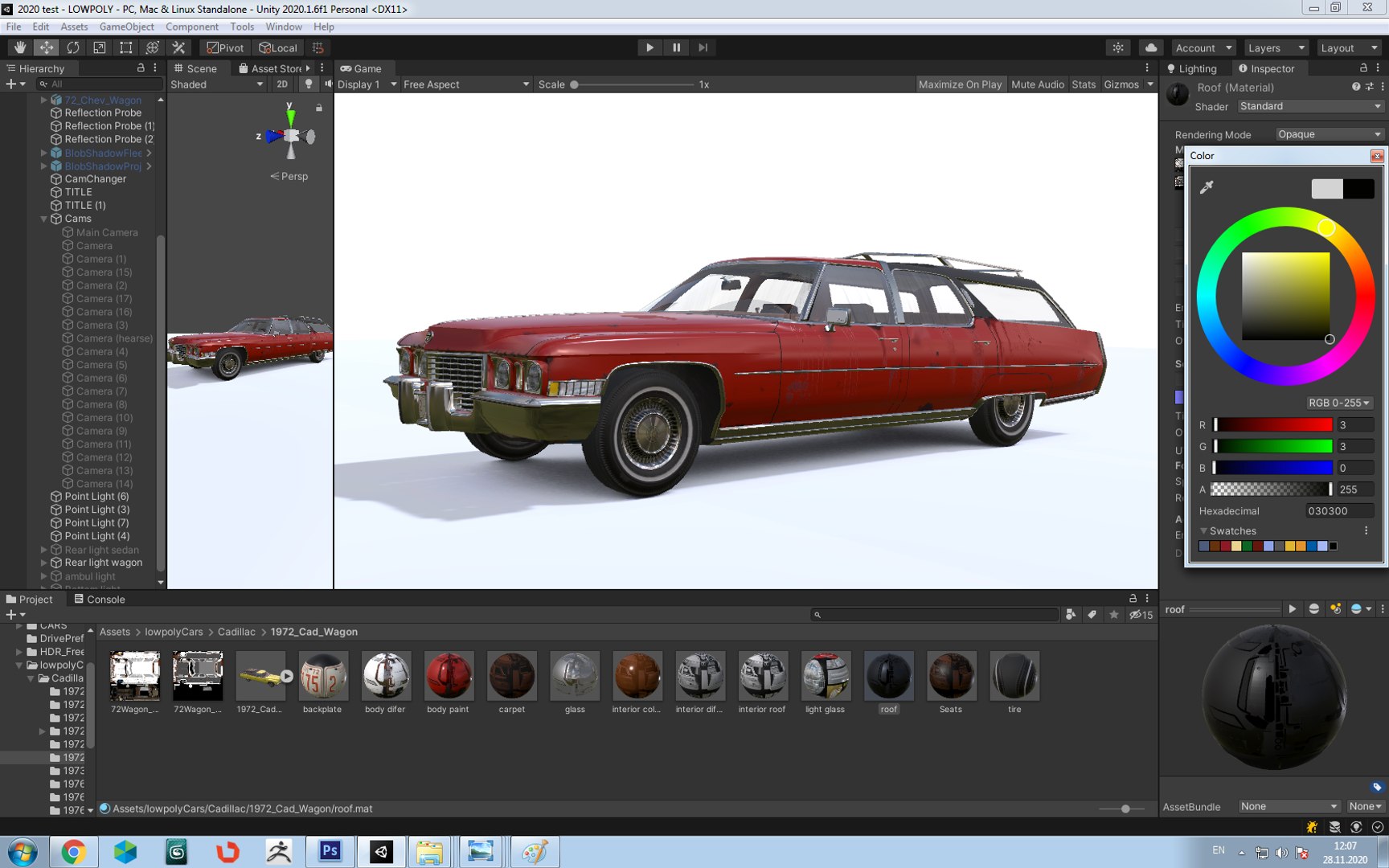The height and width of the screenshot is (868, 1389).
Task: Open Chrome from the taskbar
Action: point(73,851)
